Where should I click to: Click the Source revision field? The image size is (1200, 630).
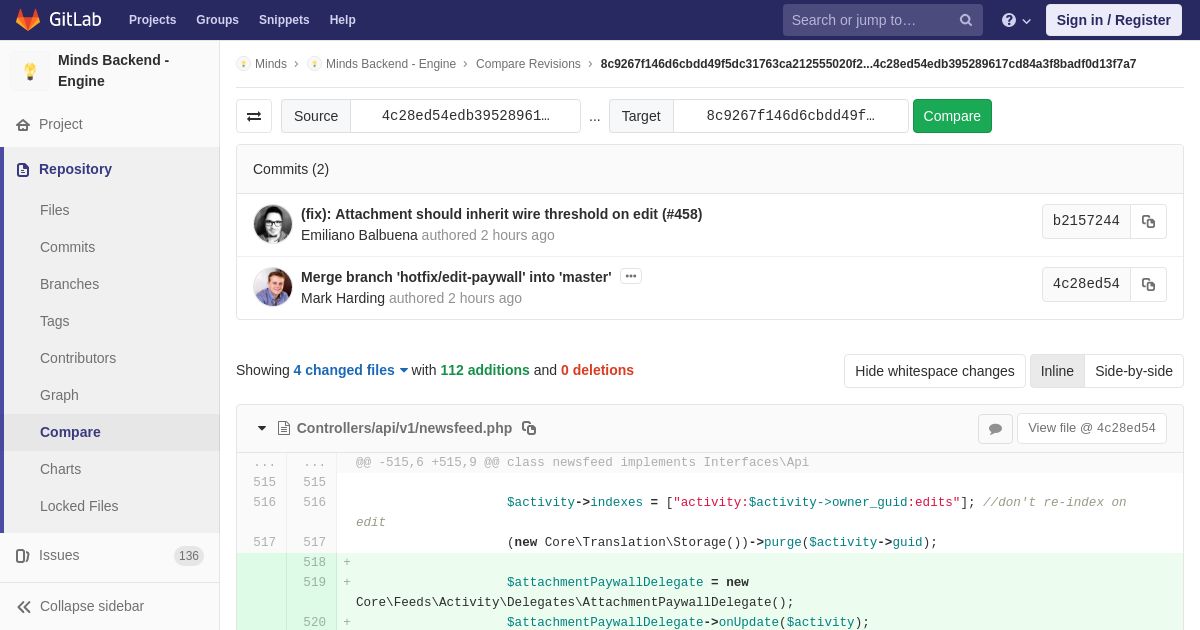coord(465,116)
